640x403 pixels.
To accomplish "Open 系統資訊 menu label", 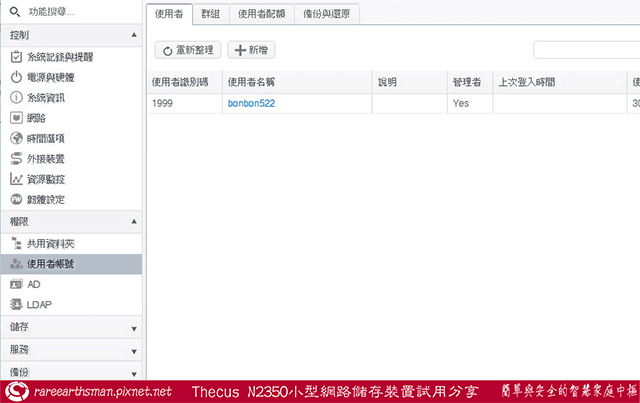I will 46,98.
